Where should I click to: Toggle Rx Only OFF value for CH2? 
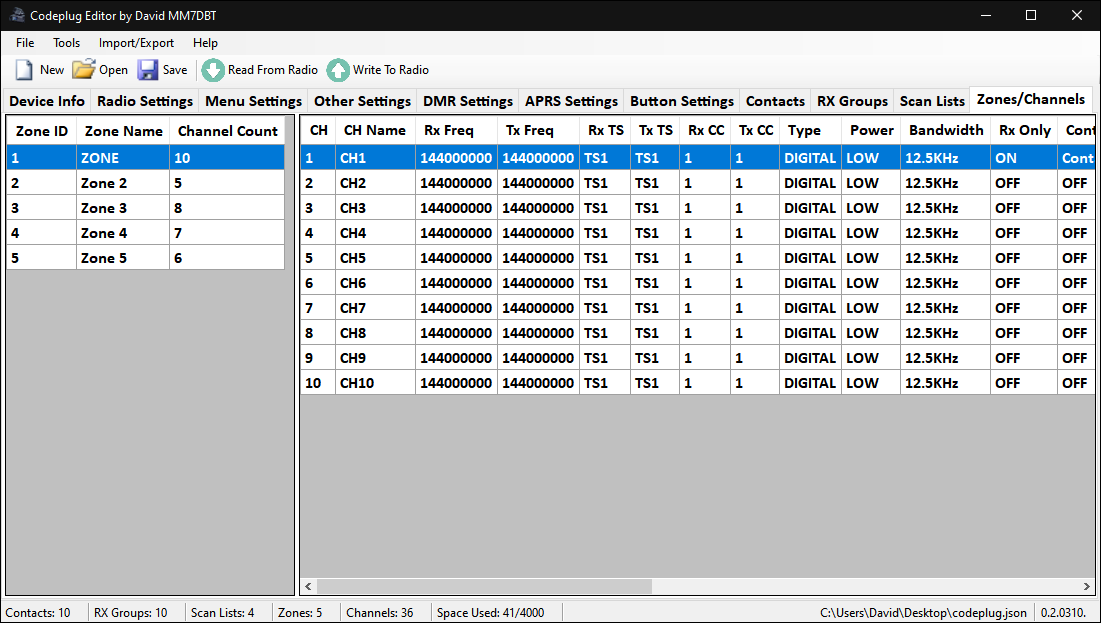coord(1022,183)
